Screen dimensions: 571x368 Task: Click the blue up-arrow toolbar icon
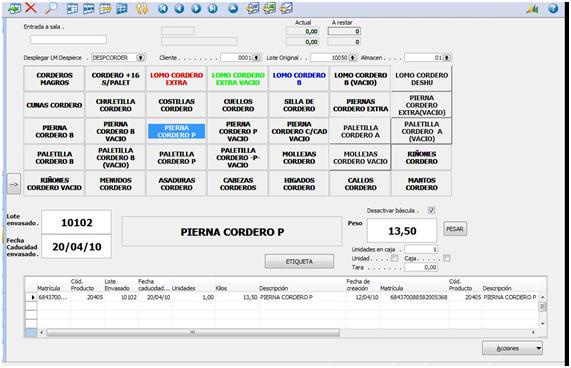[233, 8]
